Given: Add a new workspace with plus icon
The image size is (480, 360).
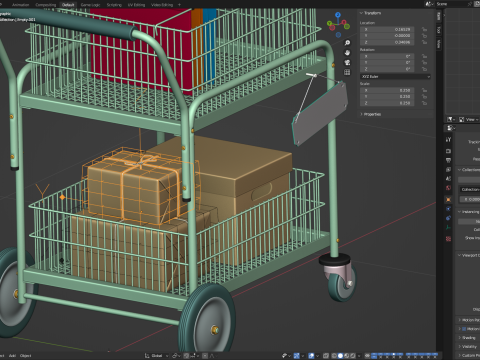Looking at the screenshot, I should click(x=179, y=5).
